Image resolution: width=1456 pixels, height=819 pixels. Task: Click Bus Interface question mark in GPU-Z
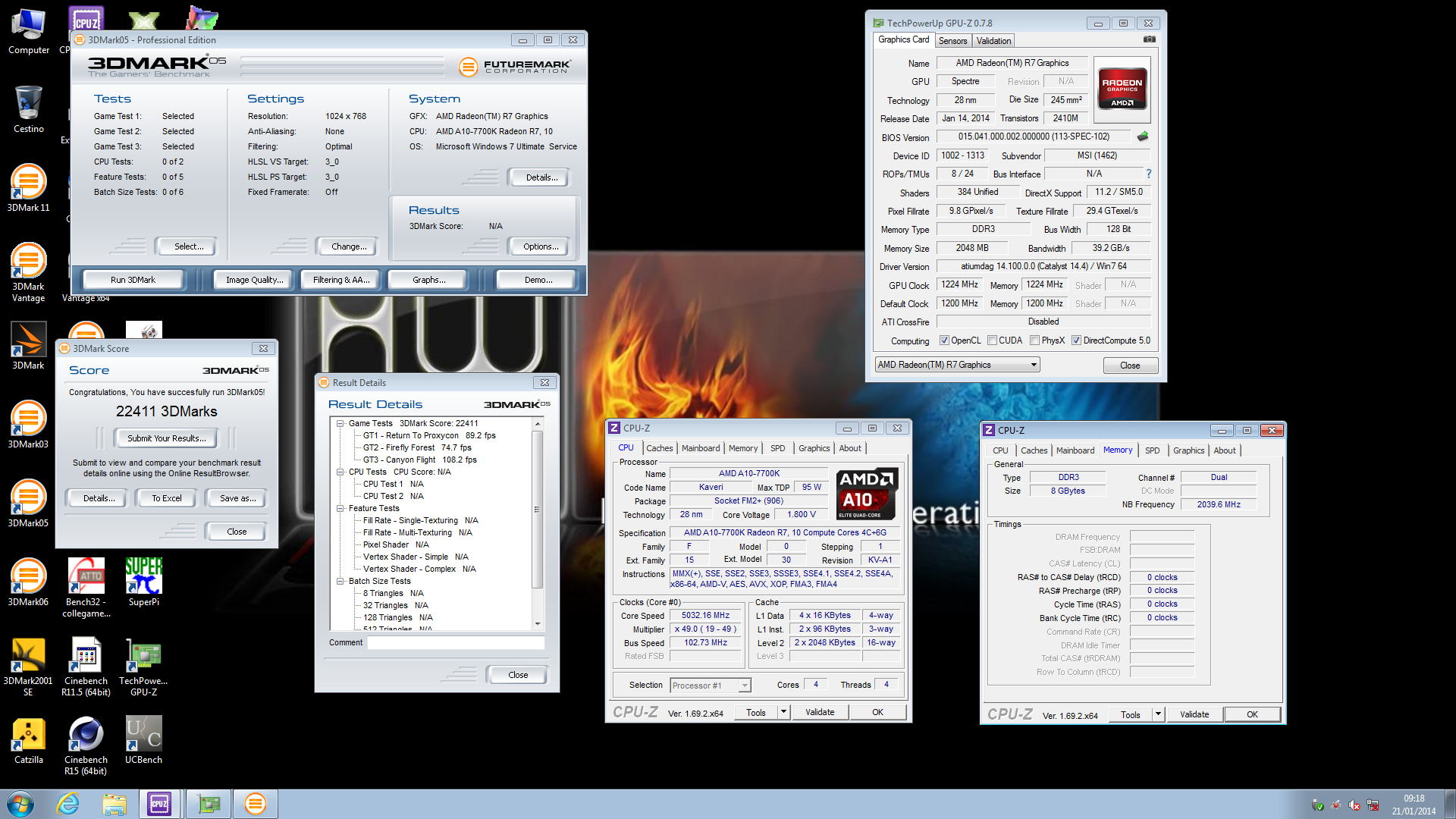(1149, 174)
